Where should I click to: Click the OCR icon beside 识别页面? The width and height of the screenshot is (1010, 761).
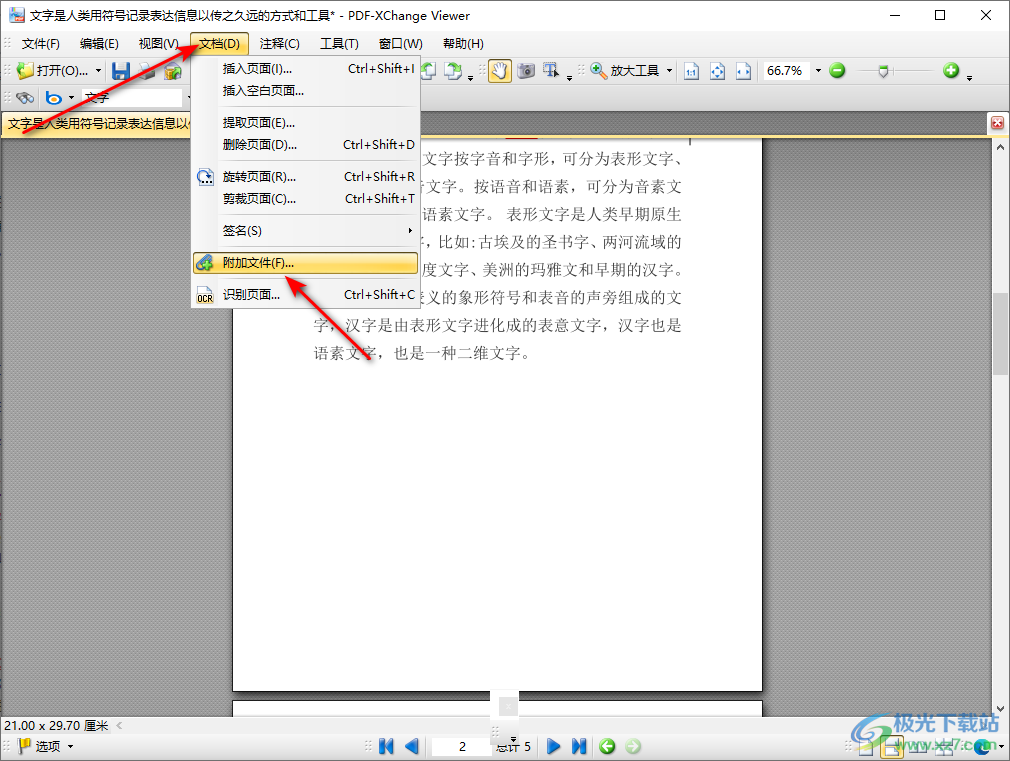[205, 295]
